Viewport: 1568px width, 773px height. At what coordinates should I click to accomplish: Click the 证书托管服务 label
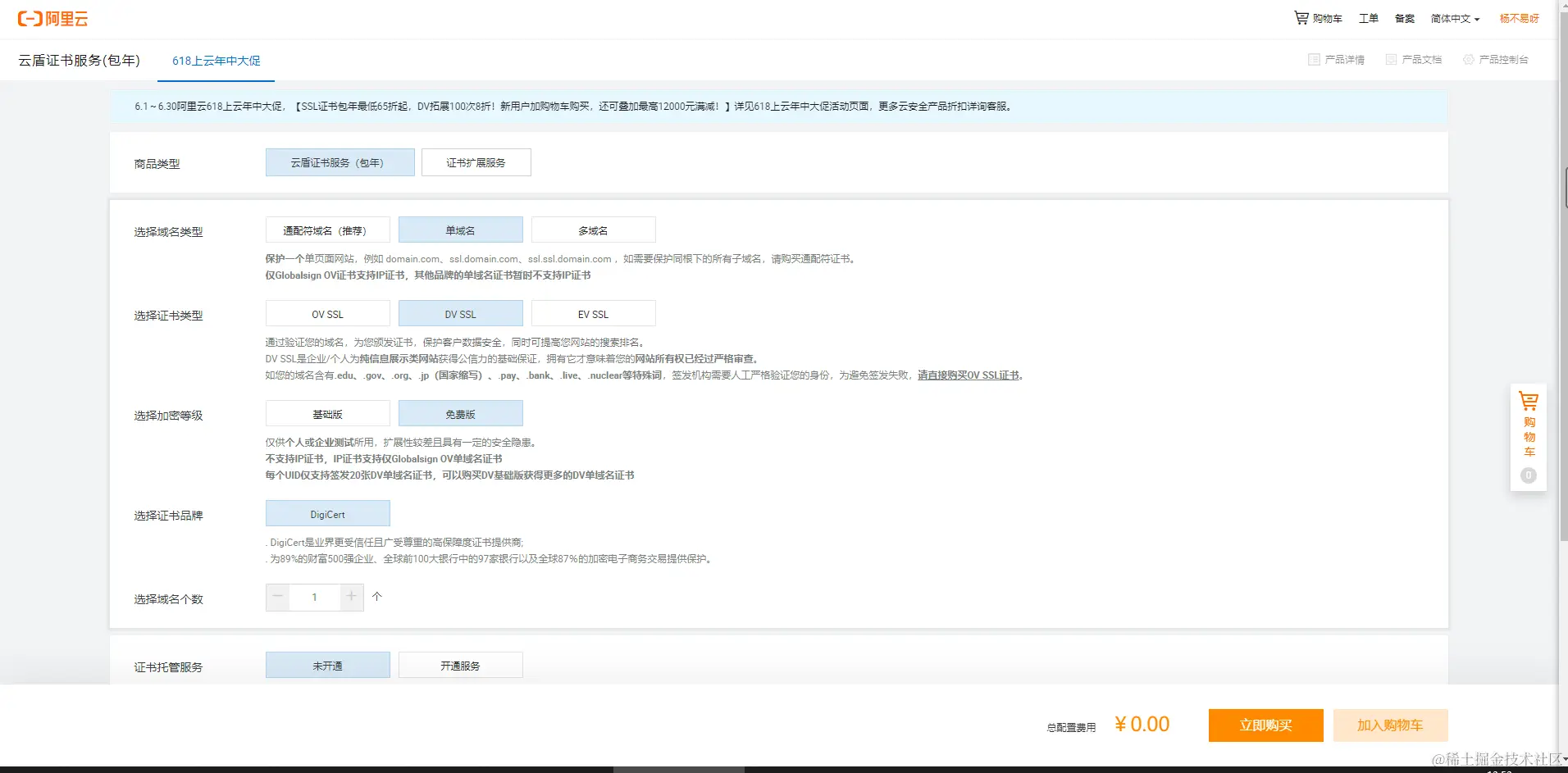coord(168,667)
